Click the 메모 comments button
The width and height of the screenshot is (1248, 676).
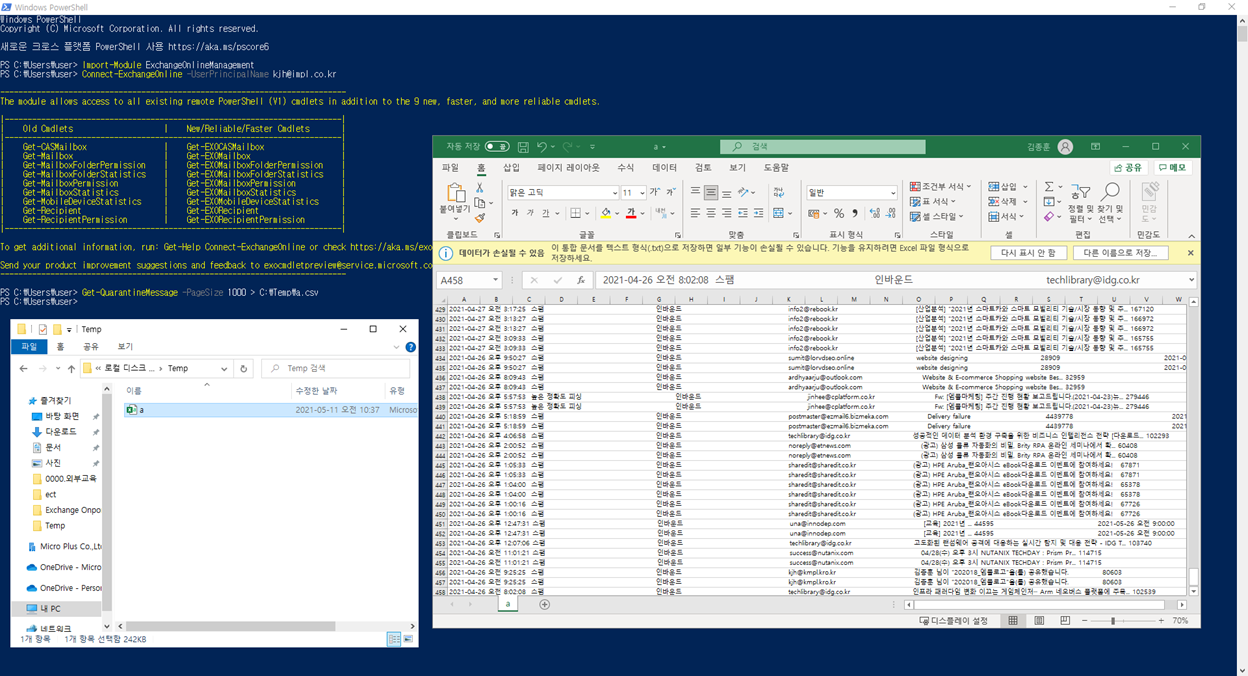1173,168
